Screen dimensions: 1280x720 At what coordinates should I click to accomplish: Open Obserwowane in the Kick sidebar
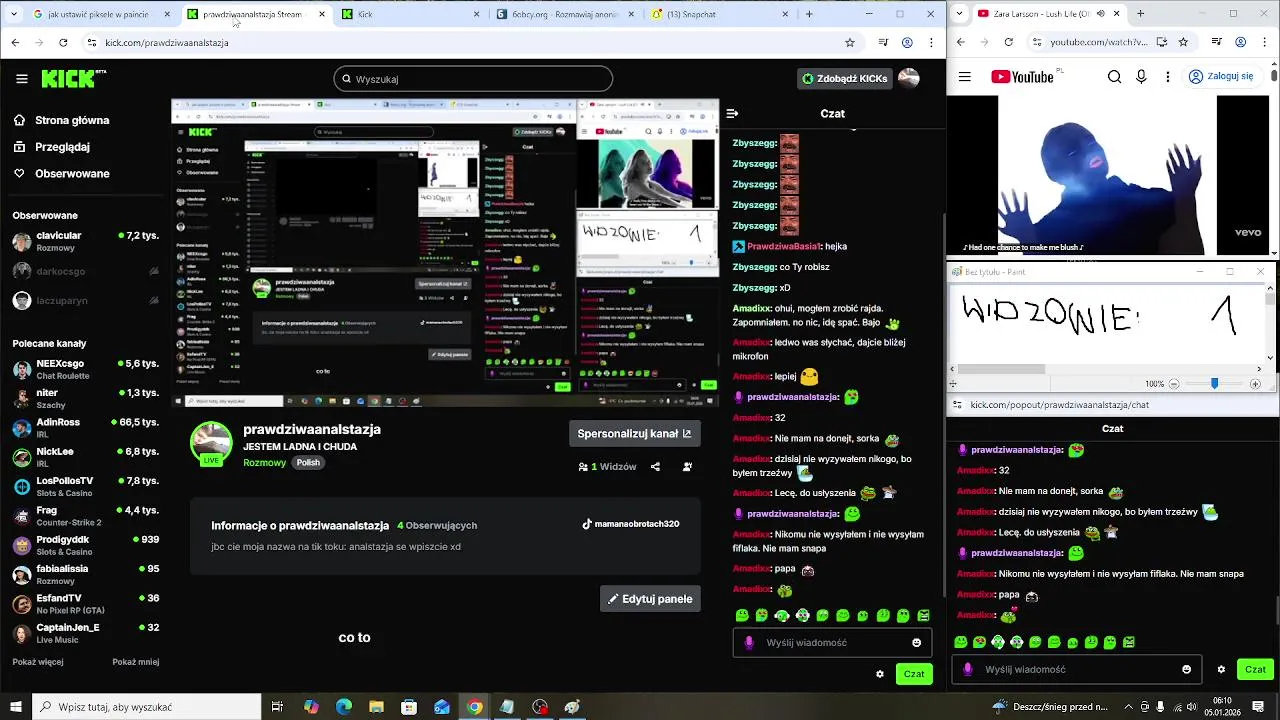coord(61,174)
